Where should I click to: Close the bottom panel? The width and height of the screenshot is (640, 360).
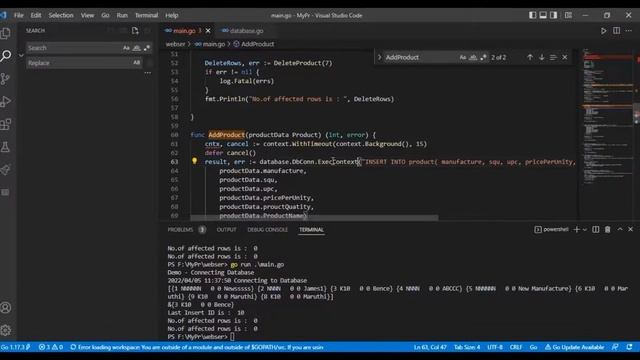click(631, 229)
